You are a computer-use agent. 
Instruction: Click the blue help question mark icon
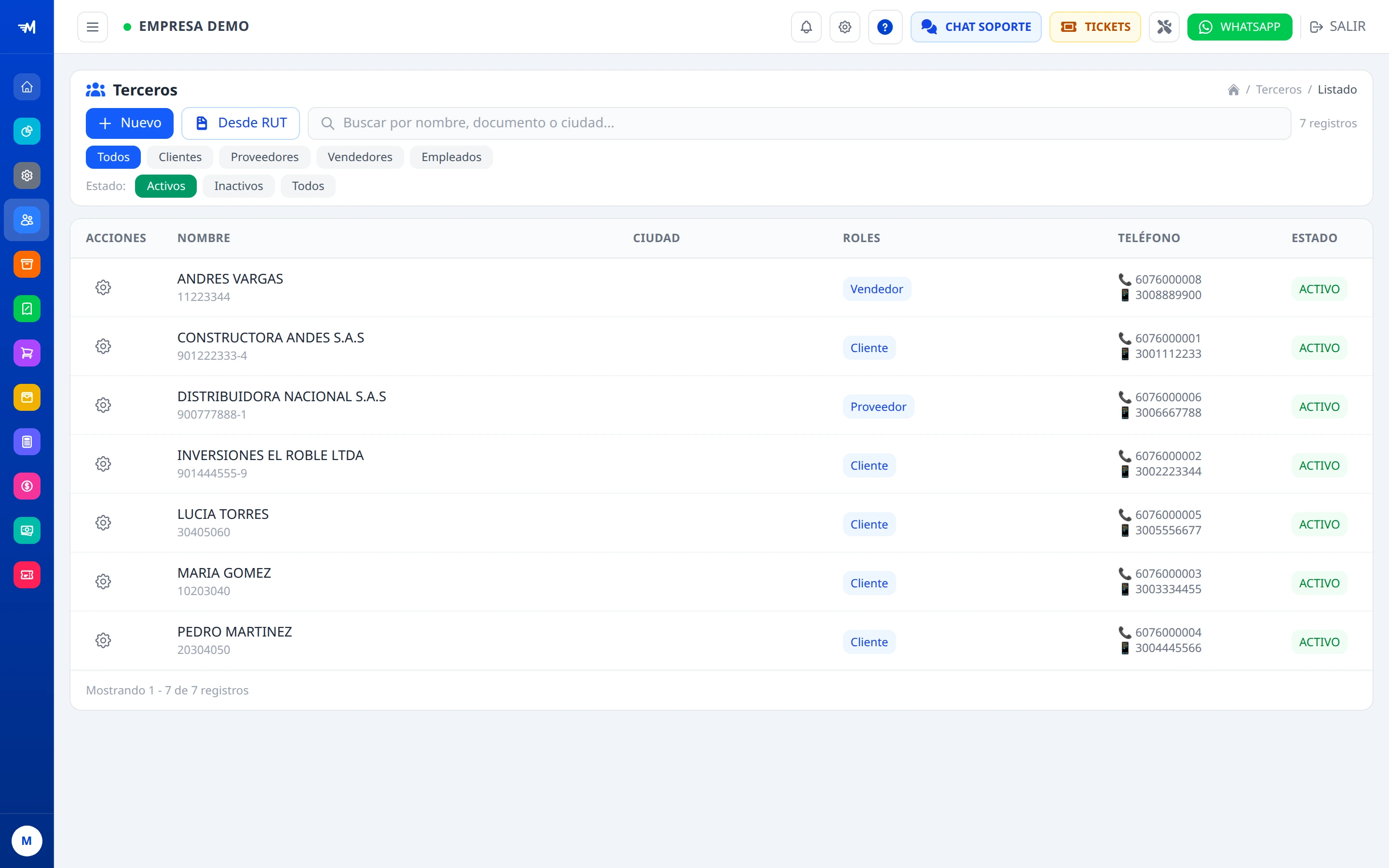pos(885,27)
